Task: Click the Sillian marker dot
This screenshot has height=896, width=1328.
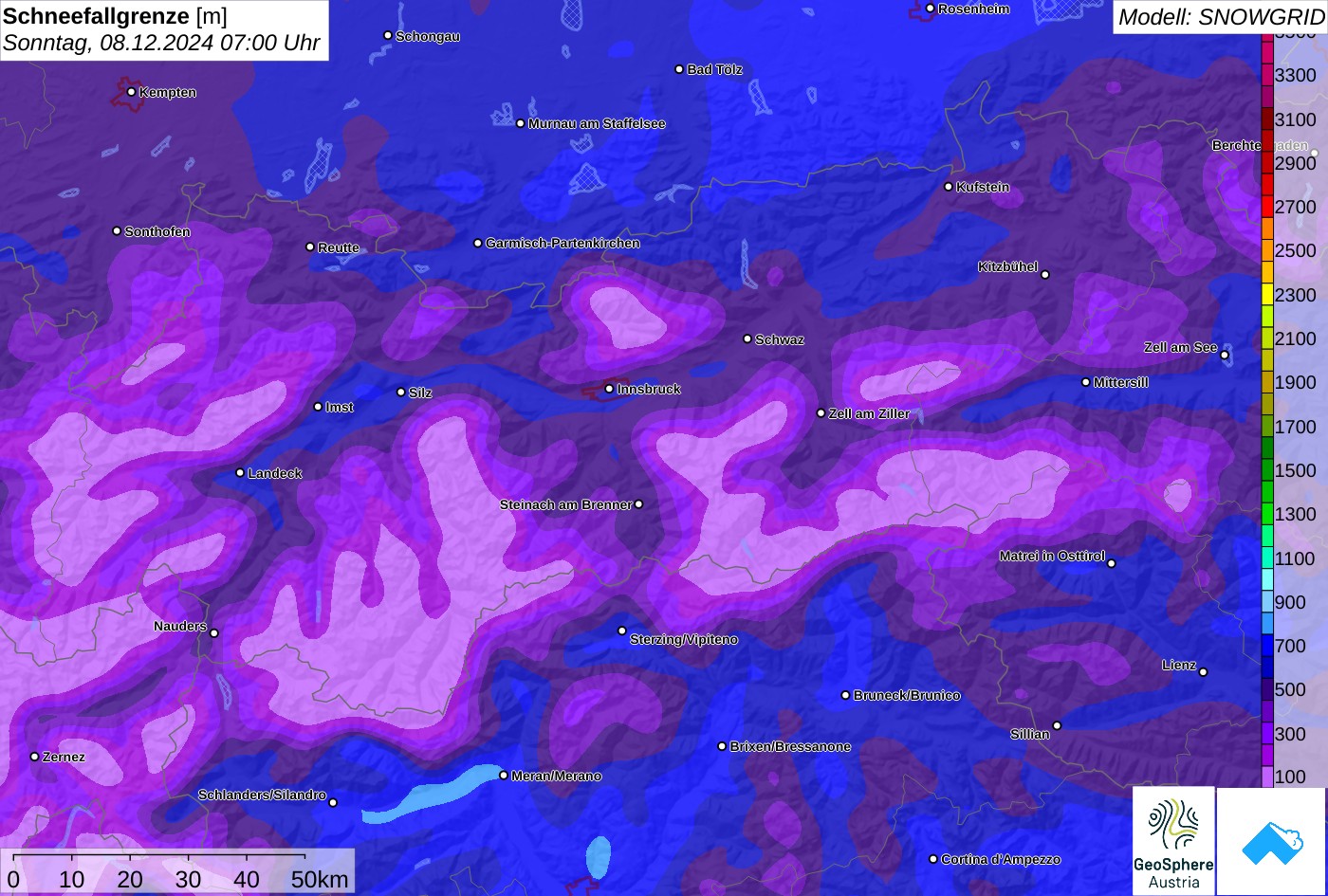Action: coord(1057,726)
